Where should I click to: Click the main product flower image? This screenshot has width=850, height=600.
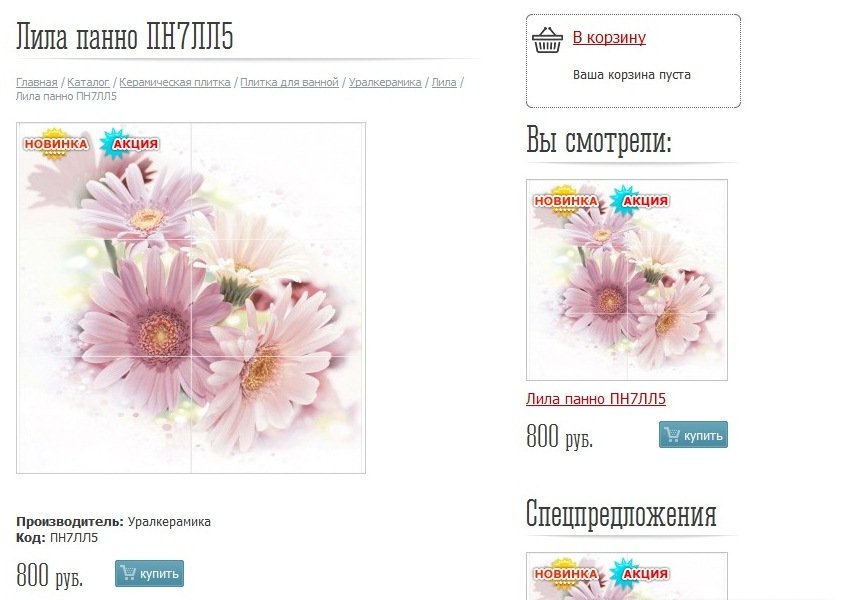click(191, 298)
